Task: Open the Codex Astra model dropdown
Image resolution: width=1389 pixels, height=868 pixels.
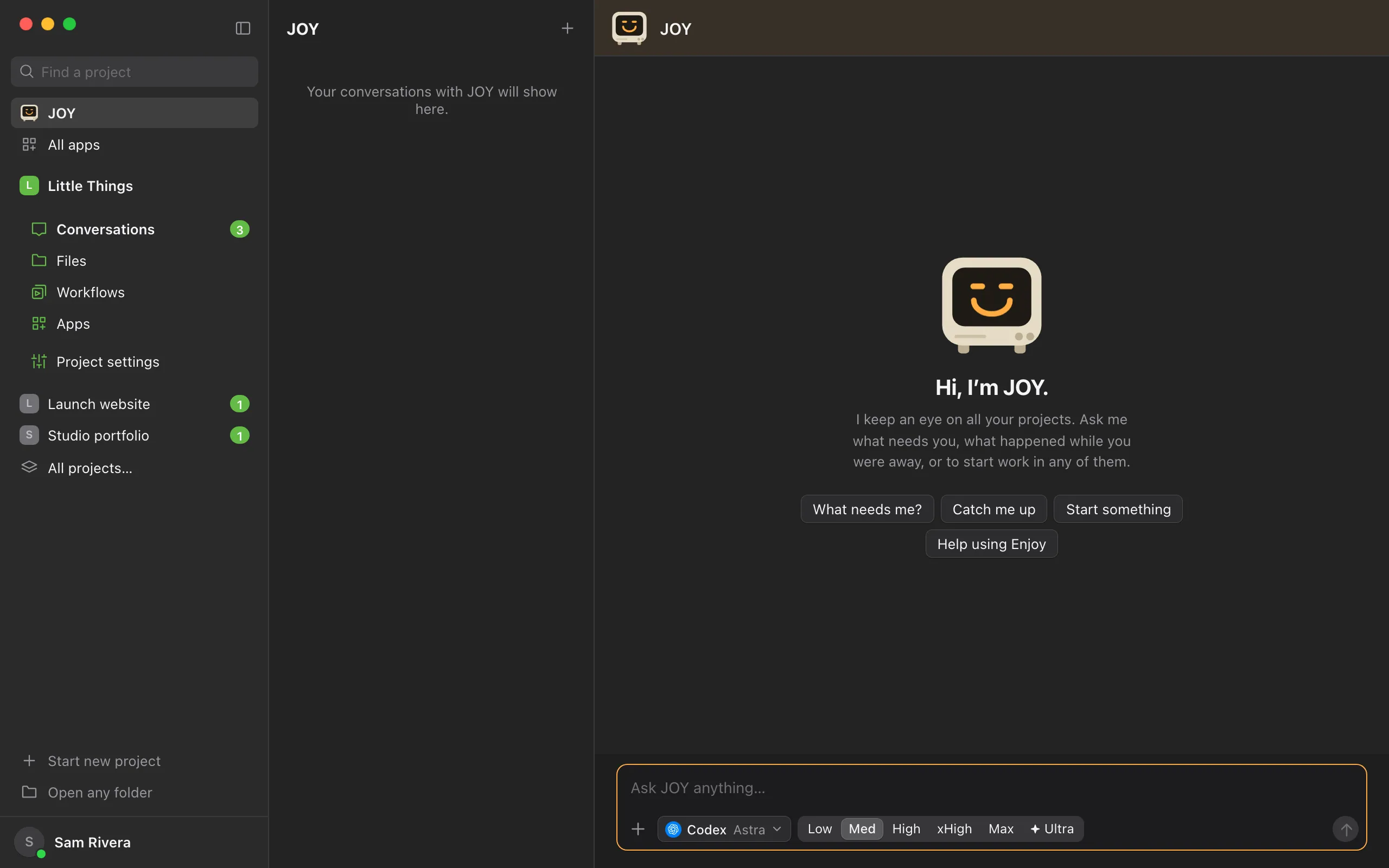Action: [724, 829]
